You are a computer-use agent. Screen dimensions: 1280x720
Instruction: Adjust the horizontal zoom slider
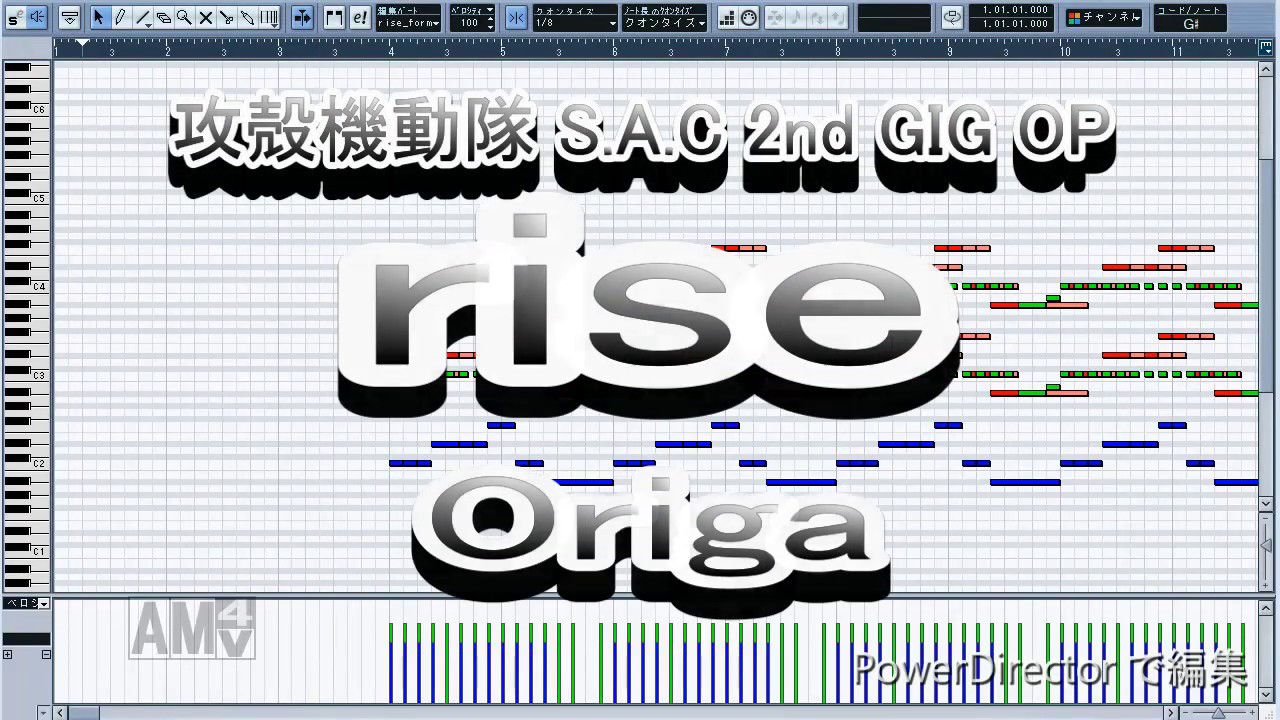pyautogui.click(x=1218, y=713)
